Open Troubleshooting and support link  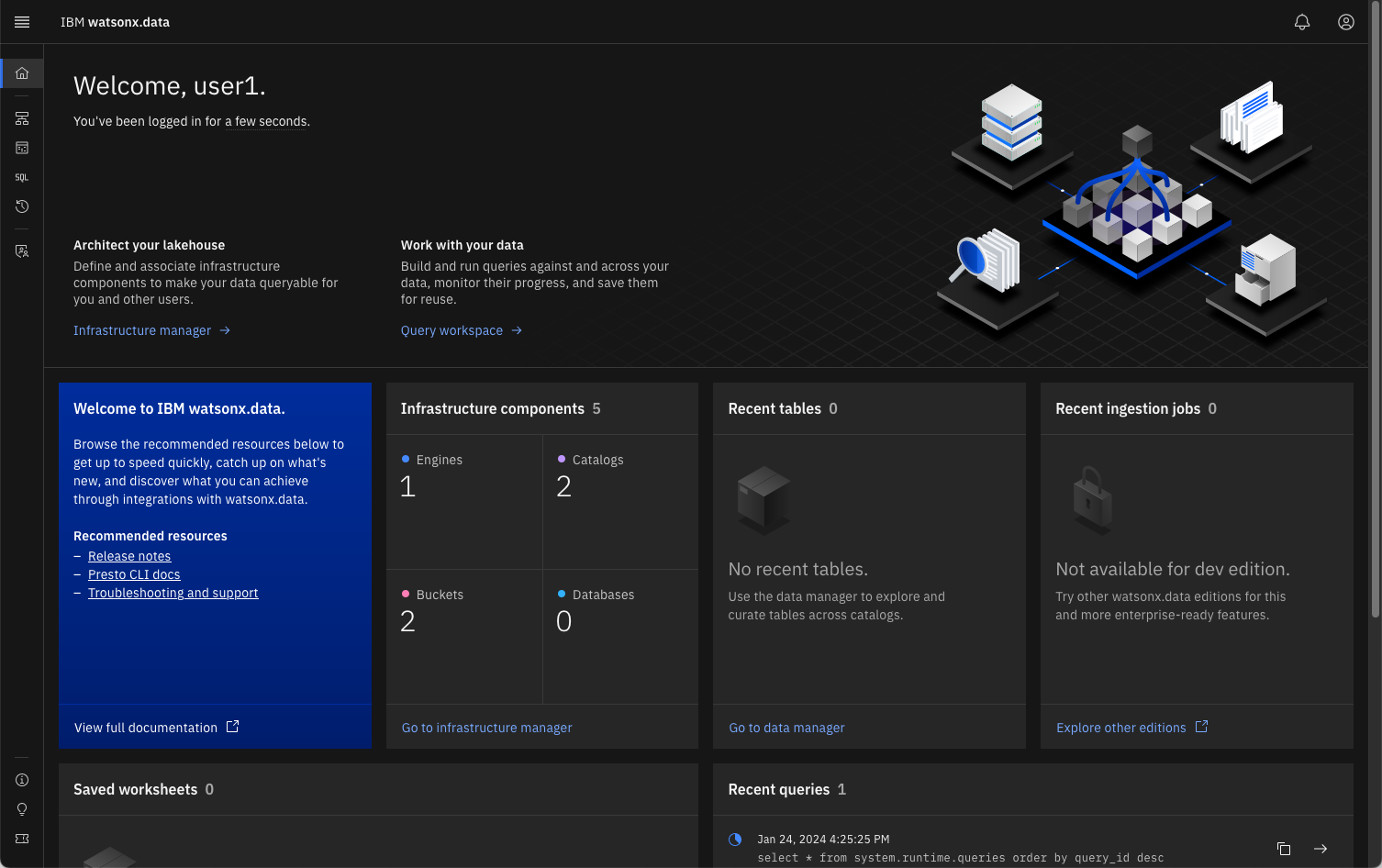click(173, 593)
